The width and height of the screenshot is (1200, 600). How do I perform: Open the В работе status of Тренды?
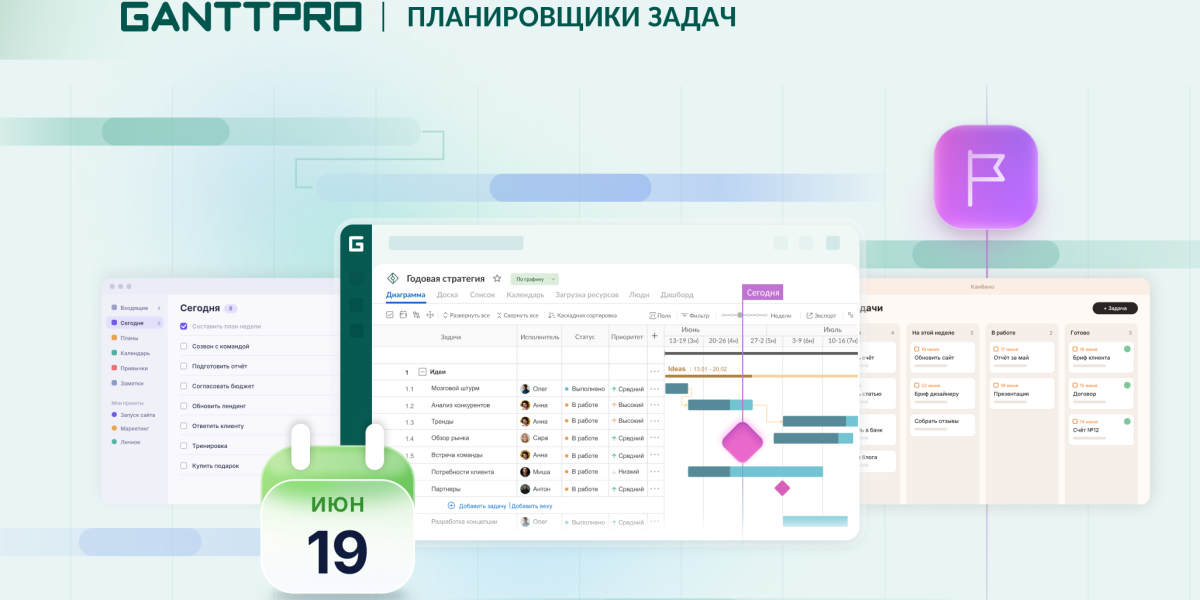pos(581,421)
